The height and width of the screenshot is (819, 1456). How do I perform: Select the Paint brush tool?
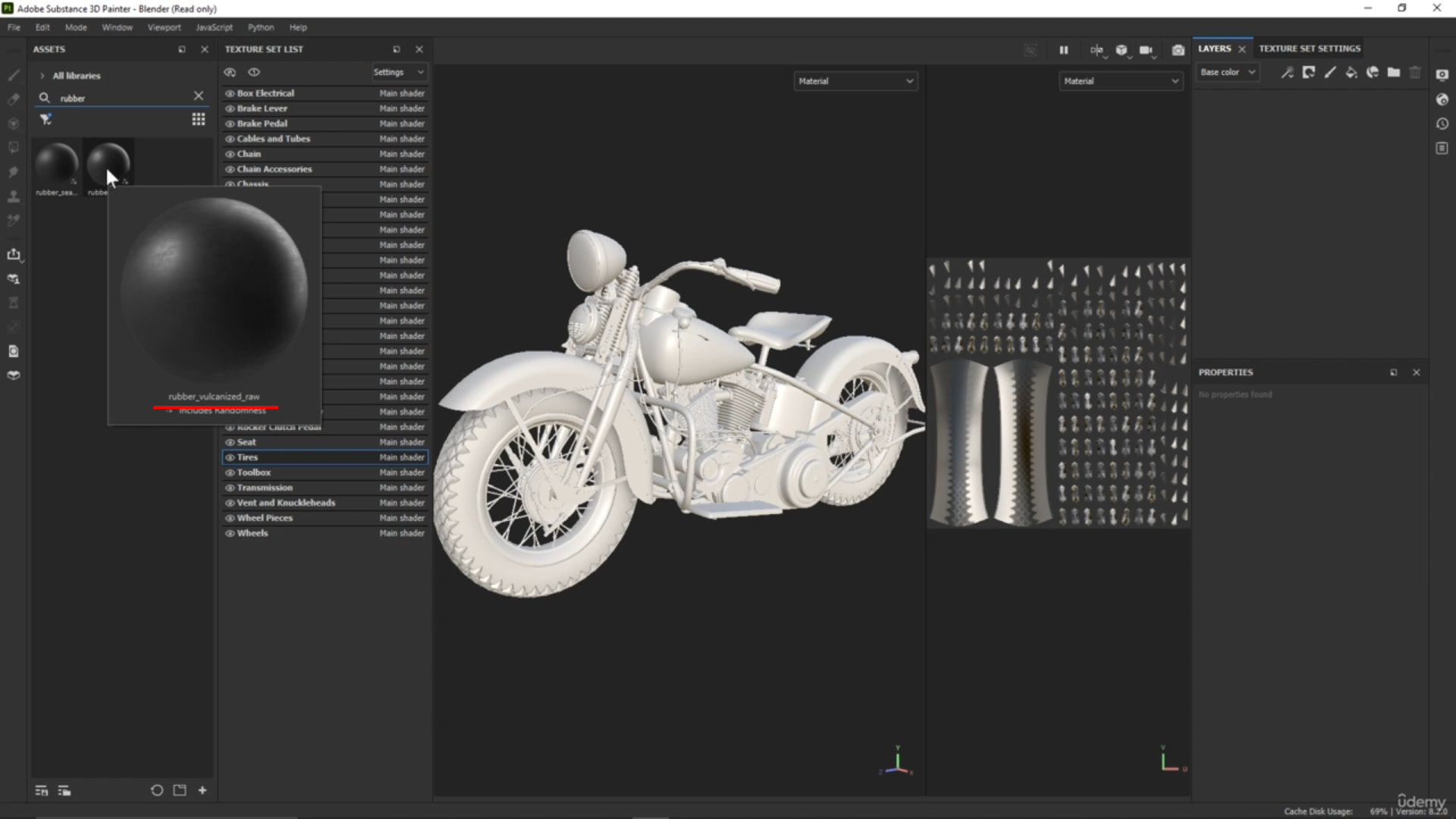click(x=14, y=75)
